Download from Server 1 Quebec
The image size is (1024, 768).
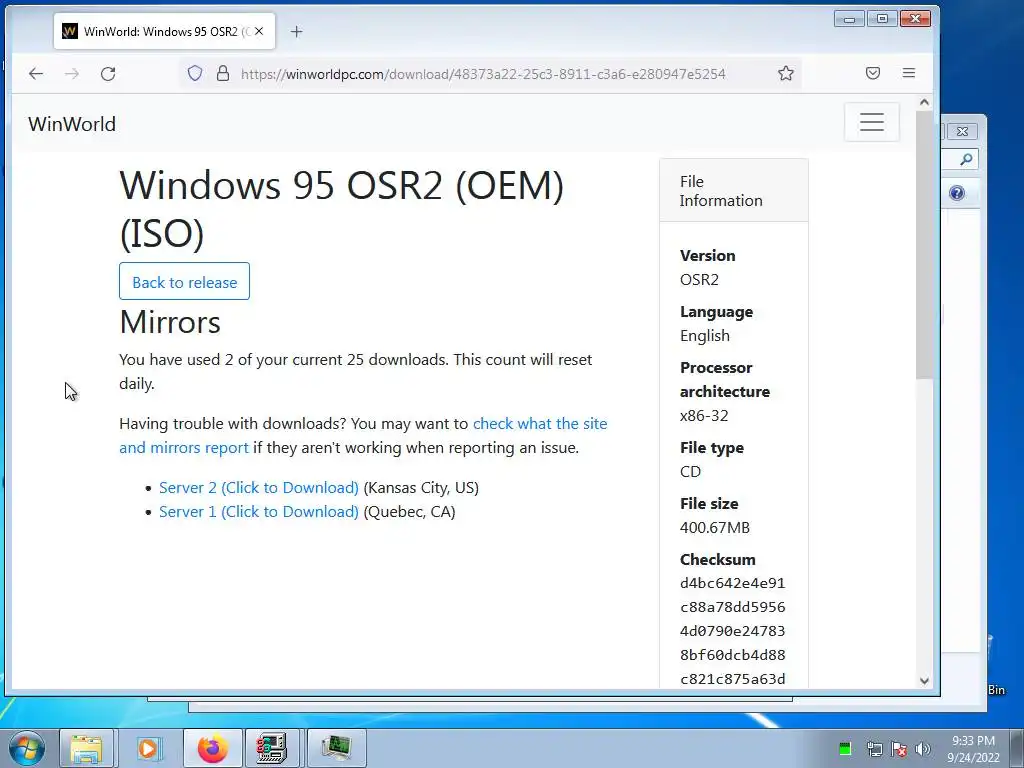259,512
